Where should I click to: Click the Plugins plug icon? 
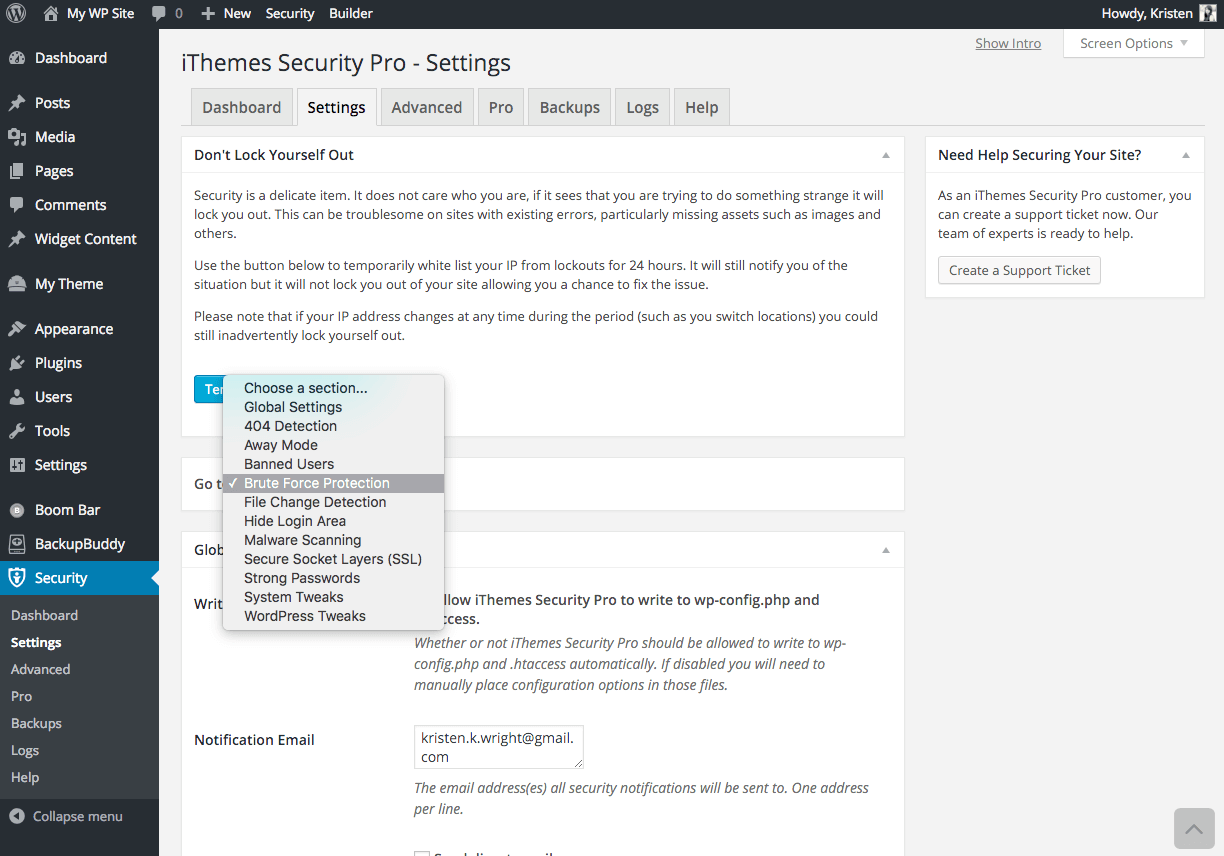[x=17, y=363]
